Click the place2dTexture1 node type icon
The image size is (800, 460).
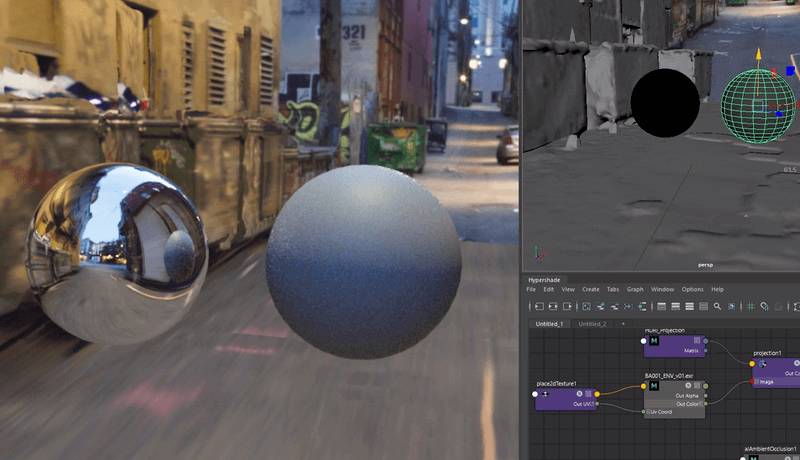coord(544,394)
